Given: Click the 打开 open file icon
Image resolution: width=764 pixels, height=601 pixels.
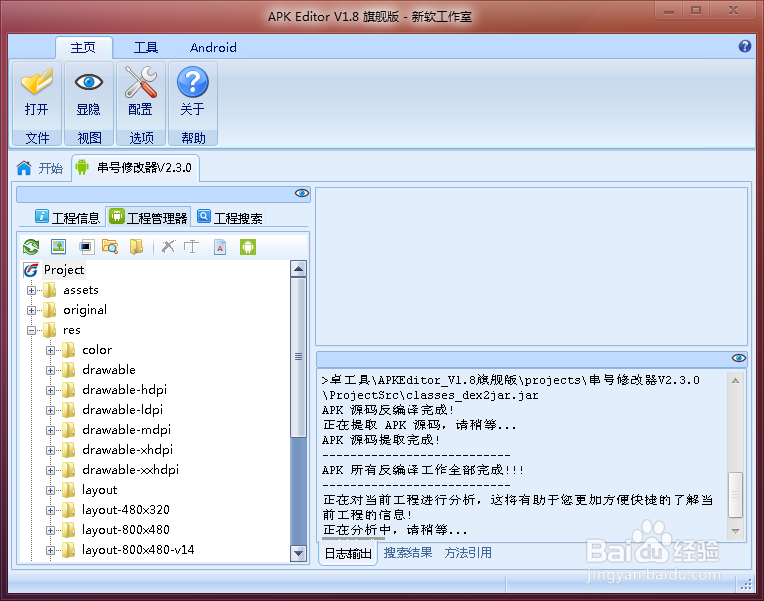Looking at the screenshot, I should [x=37, y=82].
